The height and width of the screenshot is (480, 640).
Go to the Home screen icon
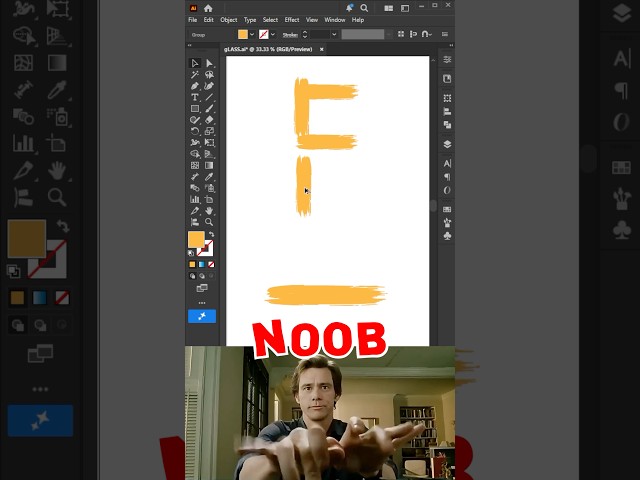(208, 8)
